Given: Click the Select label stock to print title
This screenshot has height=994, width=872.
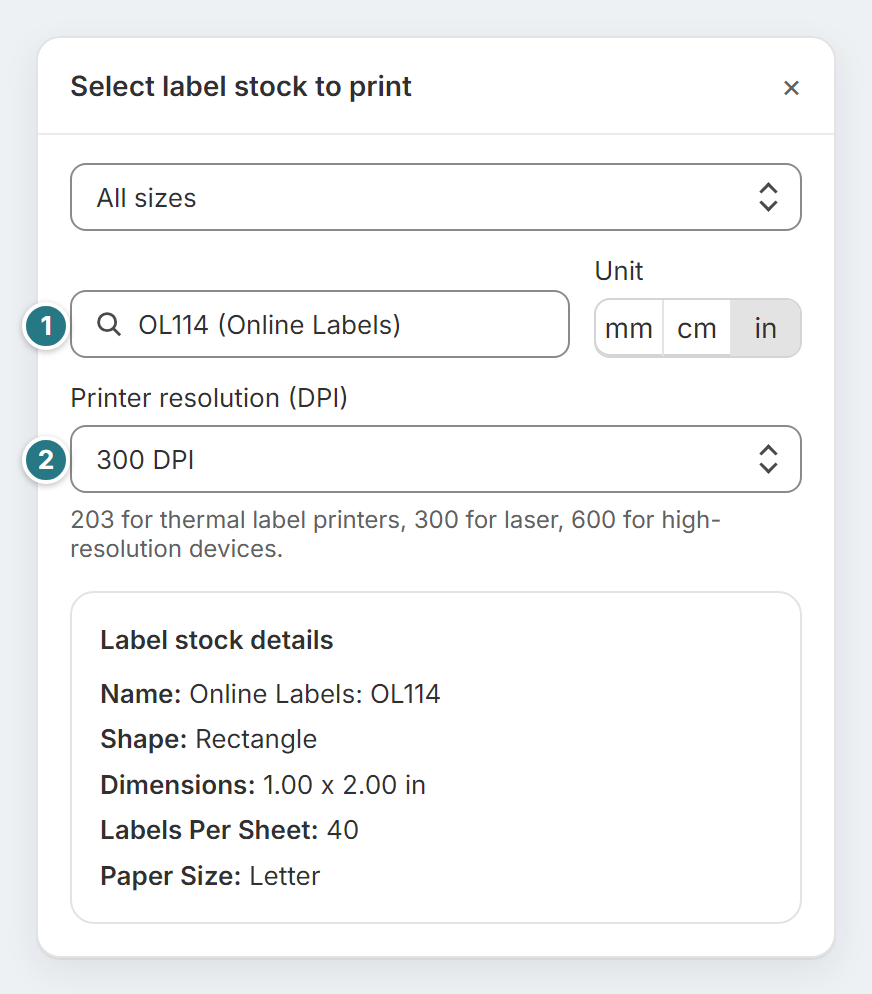Looking at the screenshot, I should 241,87.
